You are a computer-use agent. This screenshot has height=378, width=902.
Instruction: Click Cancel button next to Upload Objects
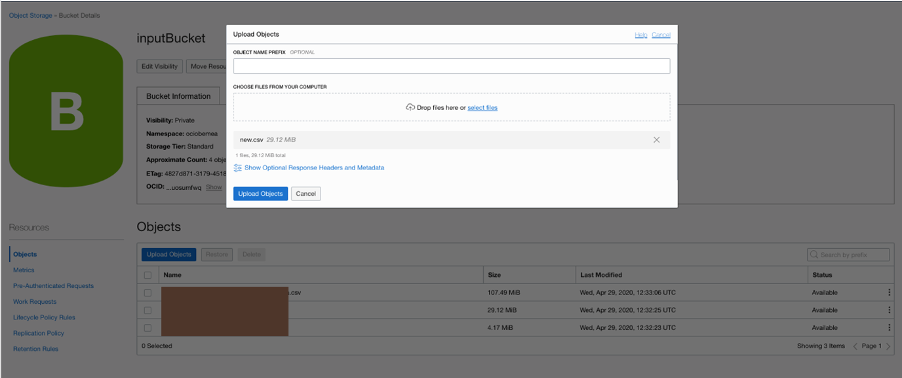[306, 194]
